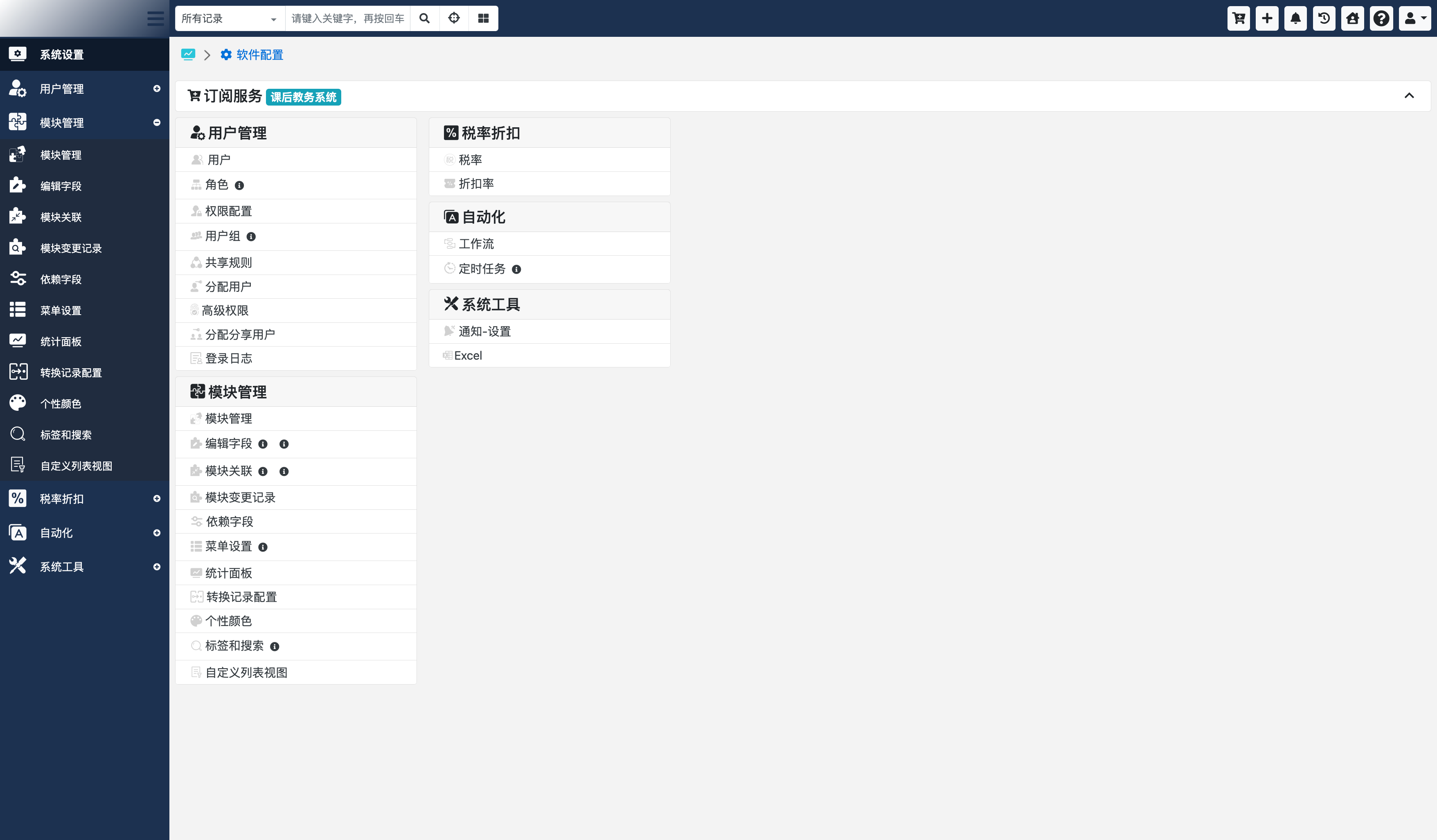Click the advanced search crosshair icon
1437x840 pixels.
click(x=454, y=18)
